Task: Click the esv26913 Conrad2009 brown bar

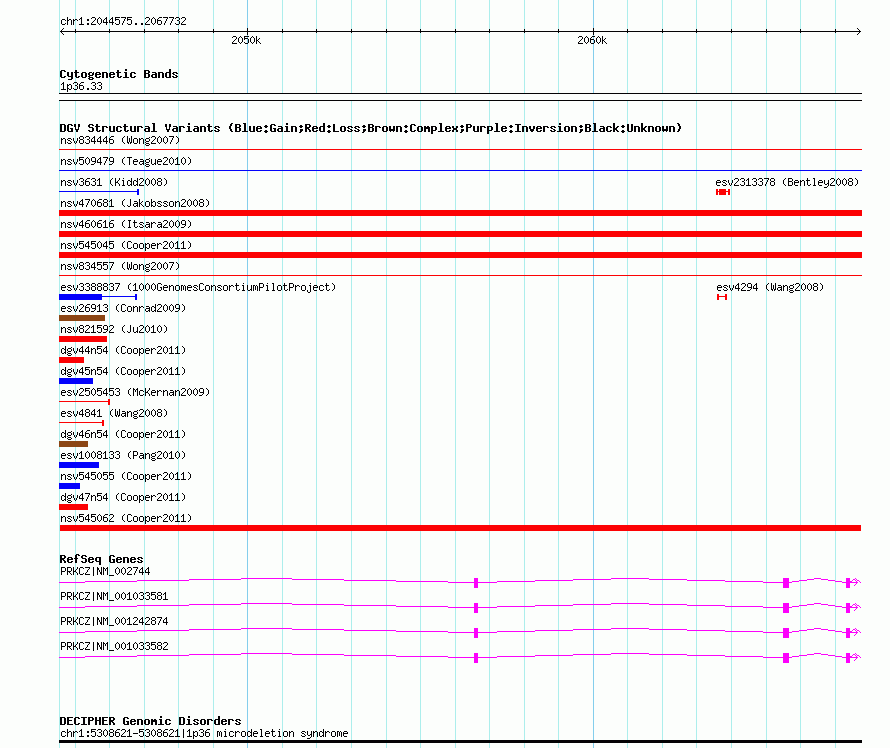Action: (x=82, y=318)
